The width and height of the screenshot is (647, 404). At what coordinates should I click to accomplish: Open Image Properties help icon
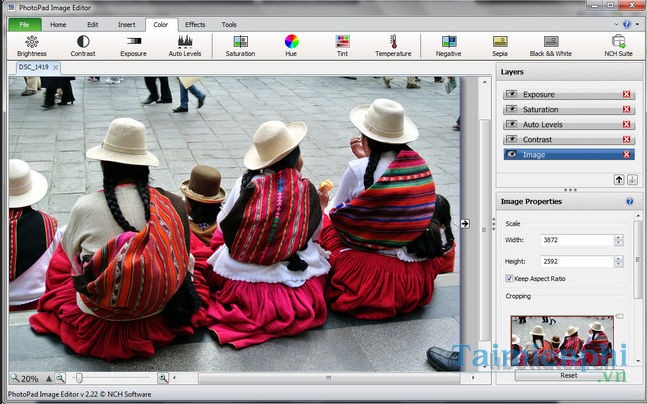pyautogui.click(x=630, y=201)
